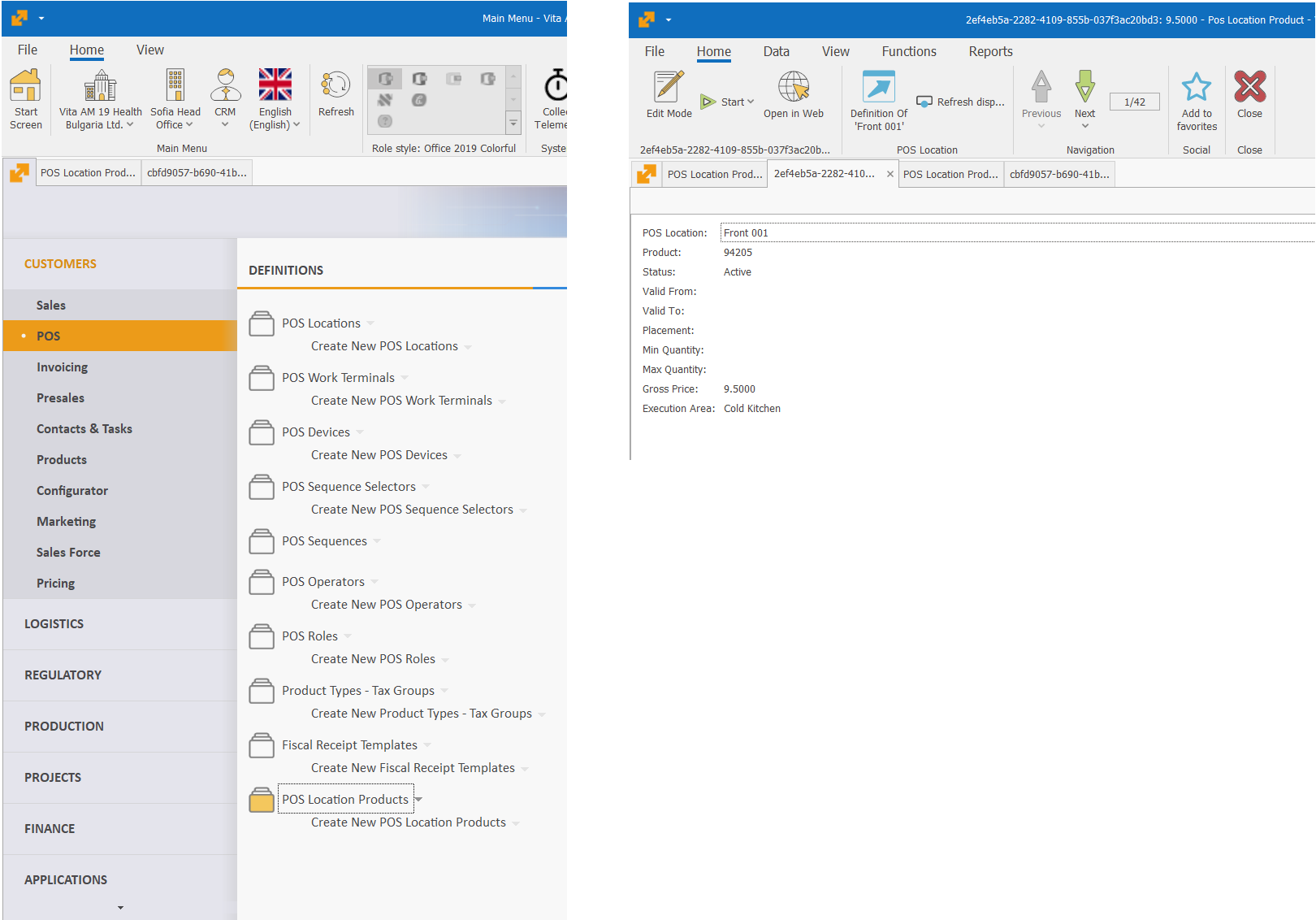Screen dimensions: 1316x920
Task: Click the POS Location field showing Front 001
Action: (1017, 233)
